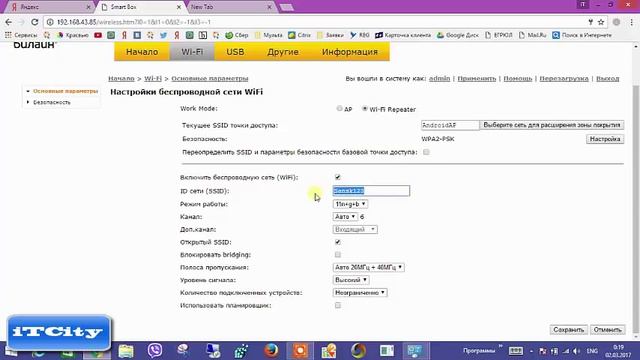The height and width of the screenshot is (360, 640).
Task: Click the Применить link in header
Action: click(476, 78)
